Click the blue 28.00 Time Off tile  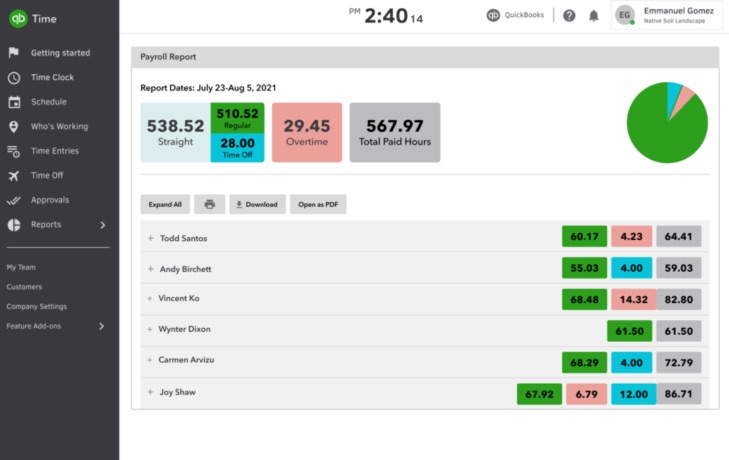(x=237, y=148)
